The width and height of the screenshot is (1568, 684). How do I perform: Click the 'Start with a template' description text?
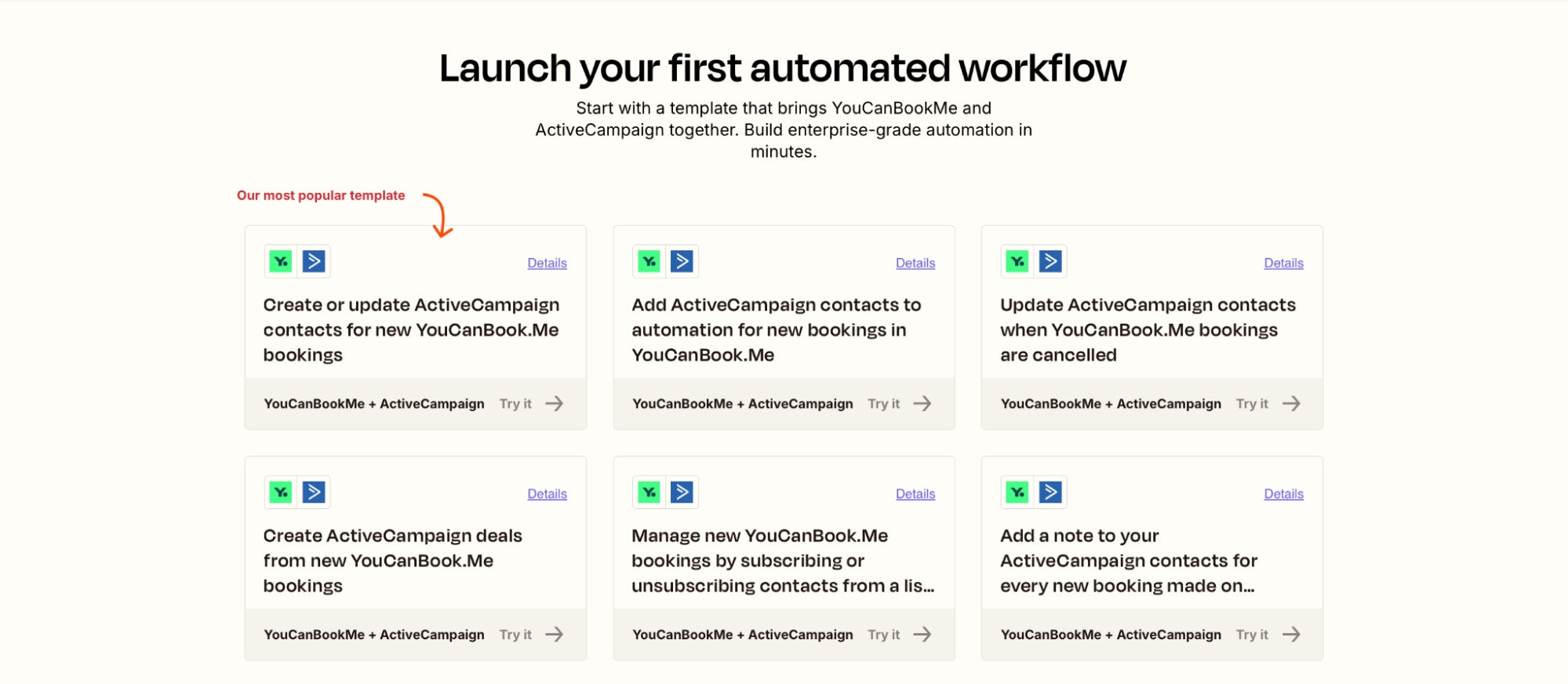coord(784,129)
